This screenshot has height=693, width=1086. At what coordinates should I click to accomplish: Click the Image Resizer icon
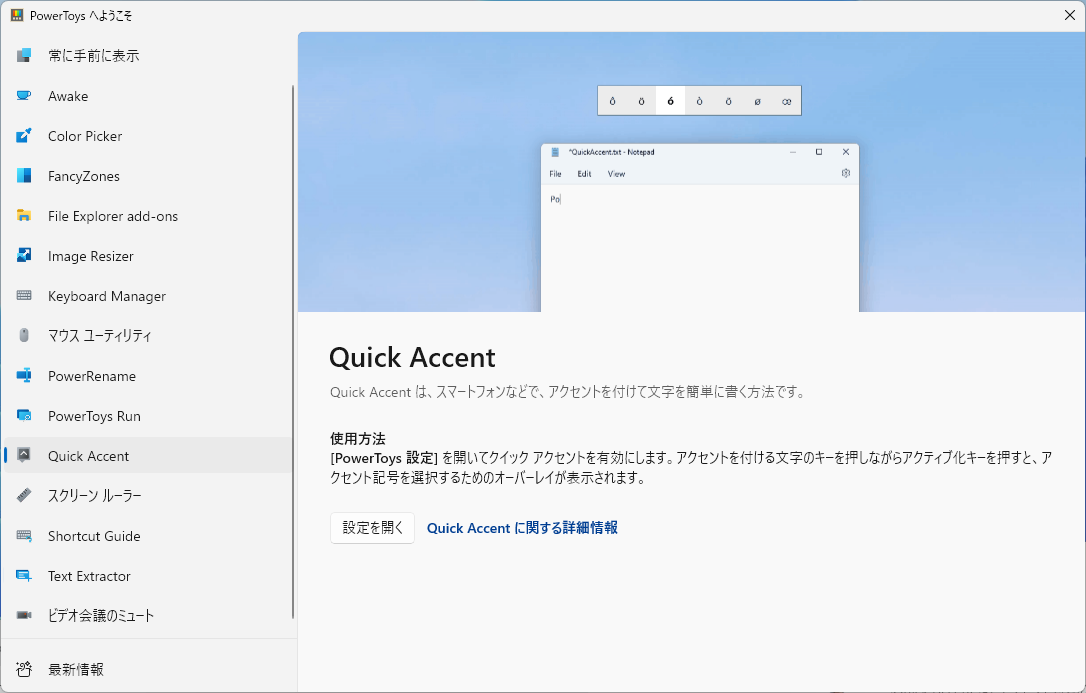24,256
